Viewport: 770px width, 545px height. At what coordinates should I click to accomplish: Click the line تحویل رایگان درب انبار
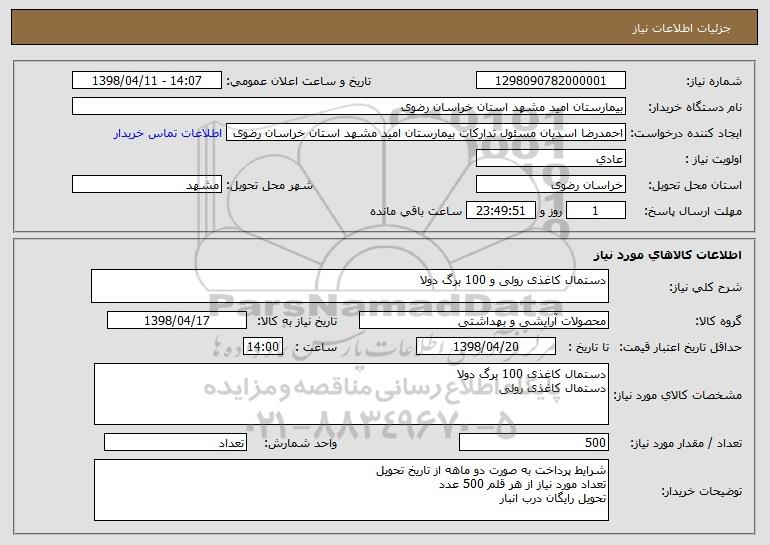pyautogui.click(x=553, y=498)
